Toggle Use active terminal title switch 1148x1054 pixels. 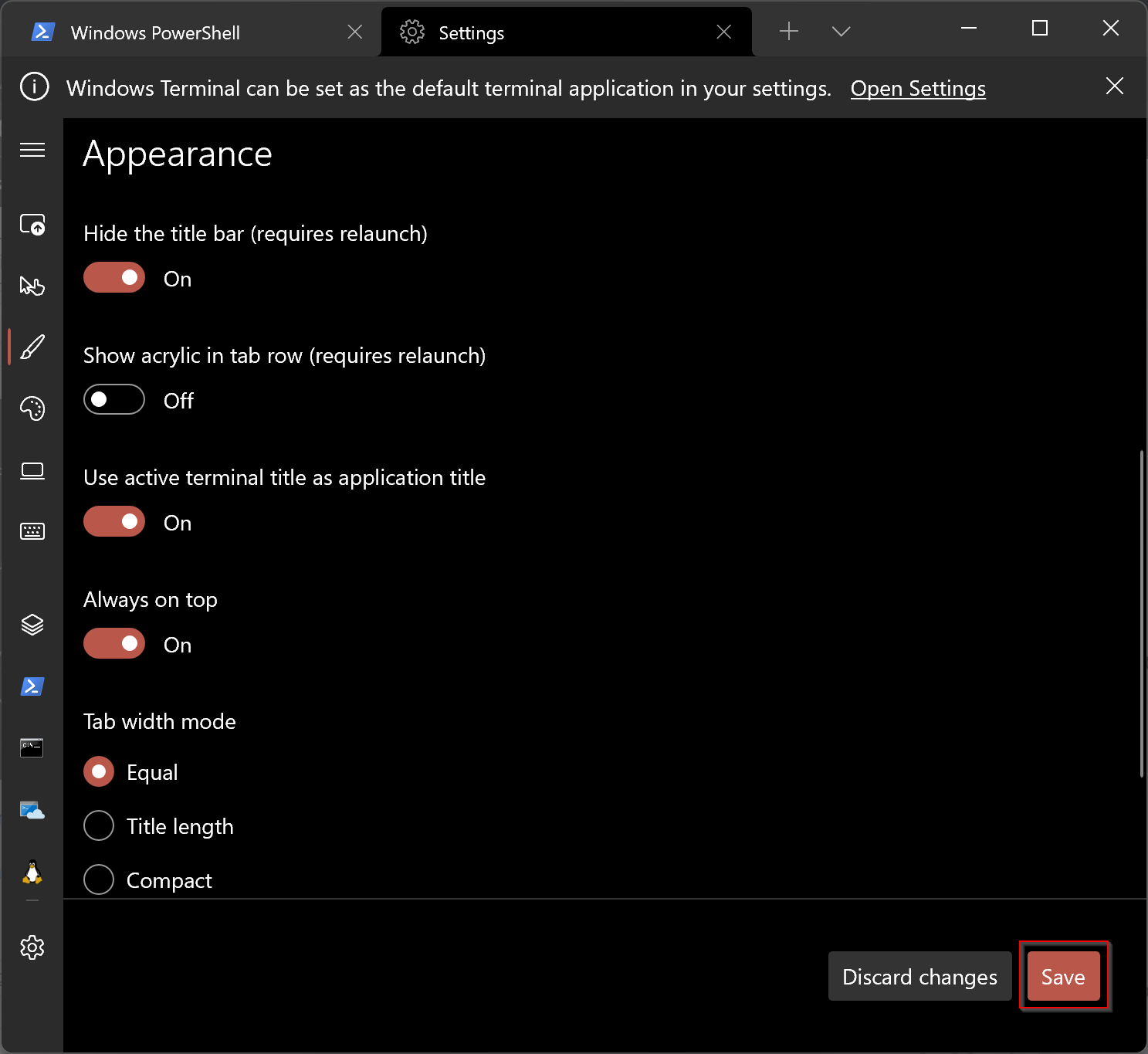114,521
